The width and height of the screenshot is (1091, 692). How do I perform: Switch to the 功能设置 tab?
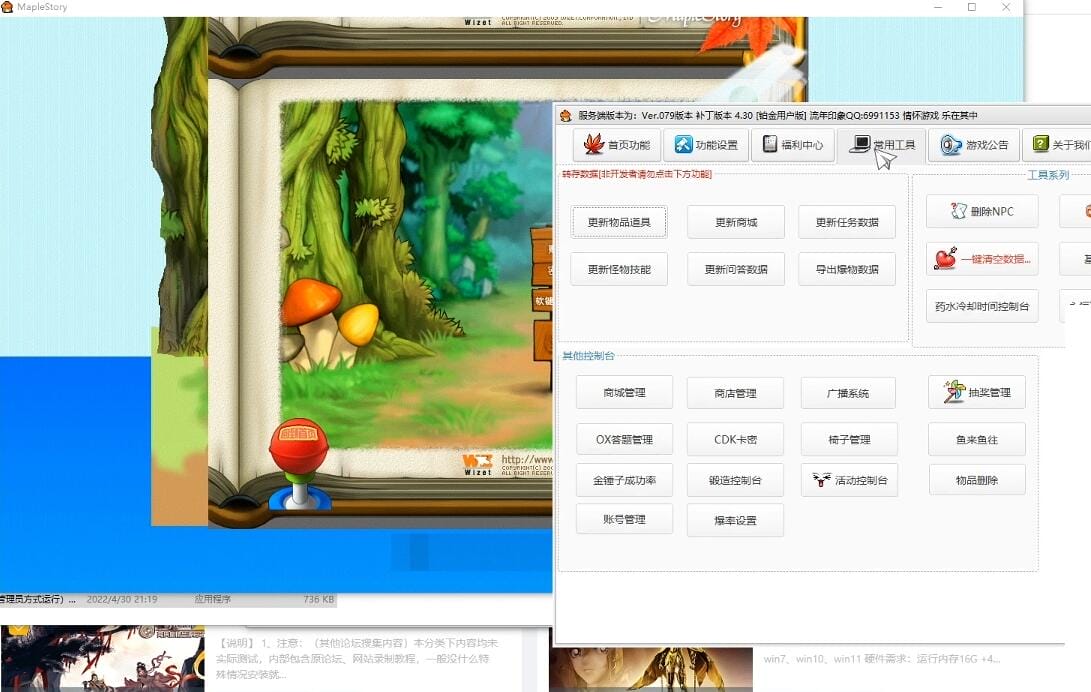tap(706, 145)
